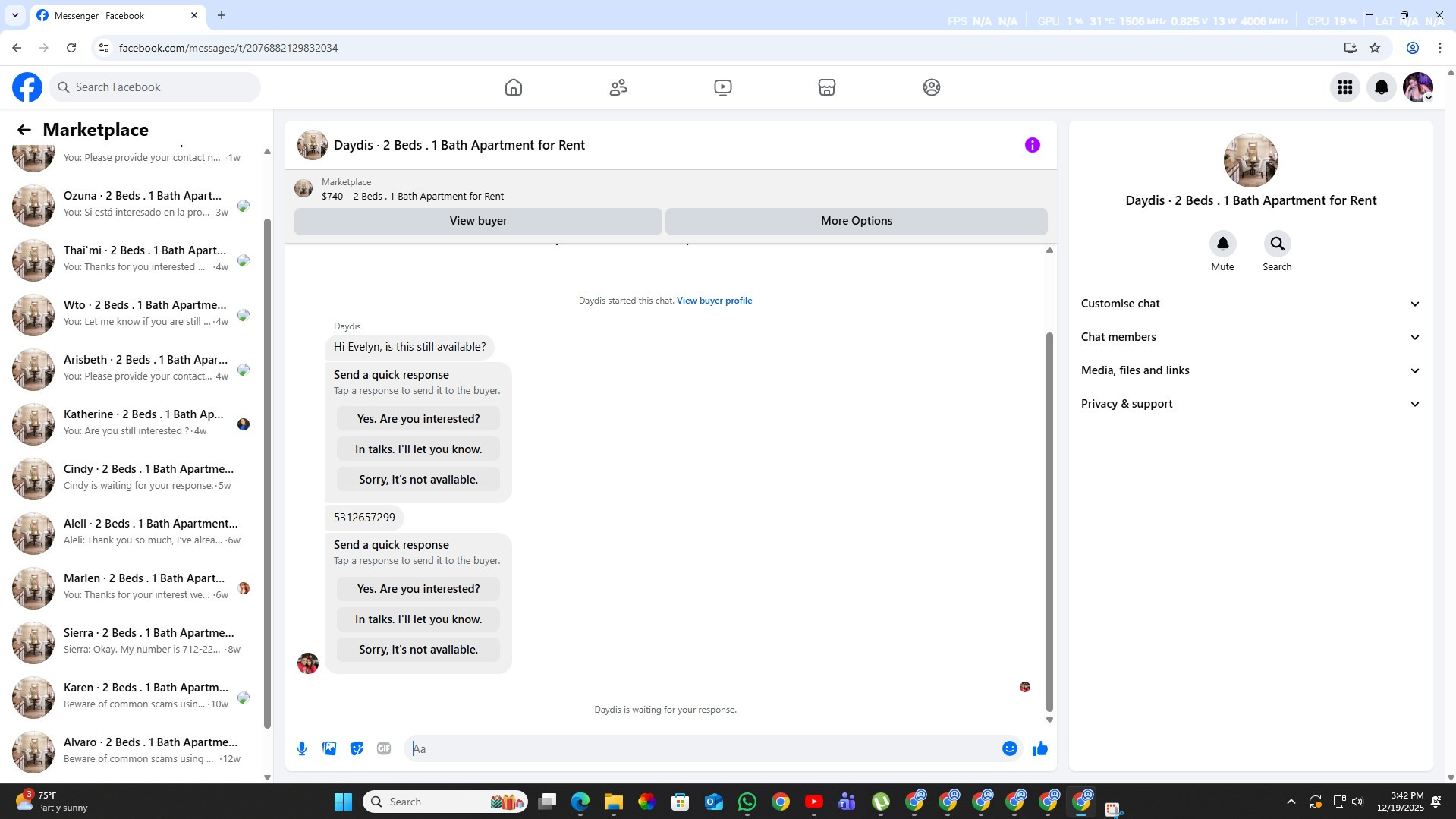
Task: Open Windows Start menu
Action: point(343,802)
